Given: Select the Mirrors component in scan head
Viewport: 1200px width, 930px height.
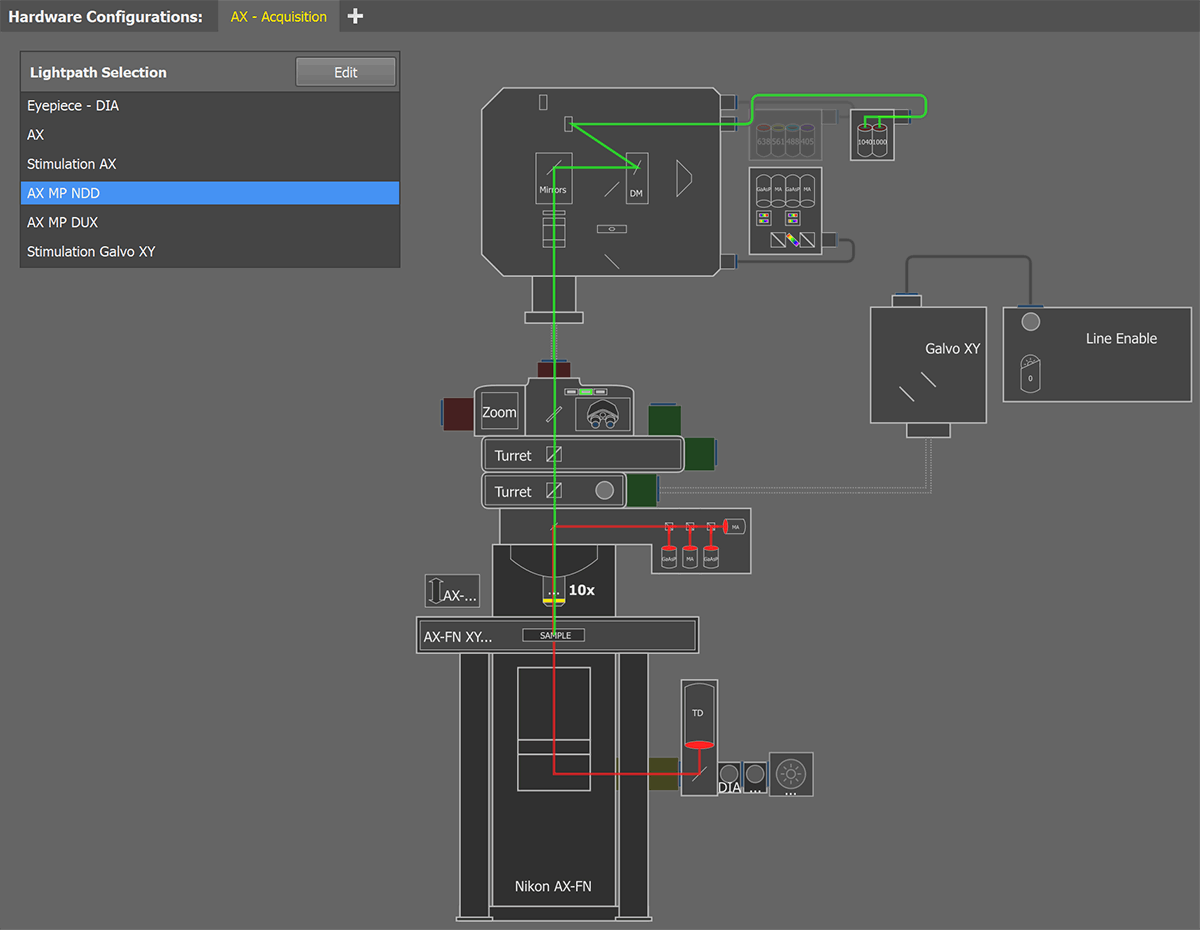Looking at the screenshot, I should click(x=553, y=178).
